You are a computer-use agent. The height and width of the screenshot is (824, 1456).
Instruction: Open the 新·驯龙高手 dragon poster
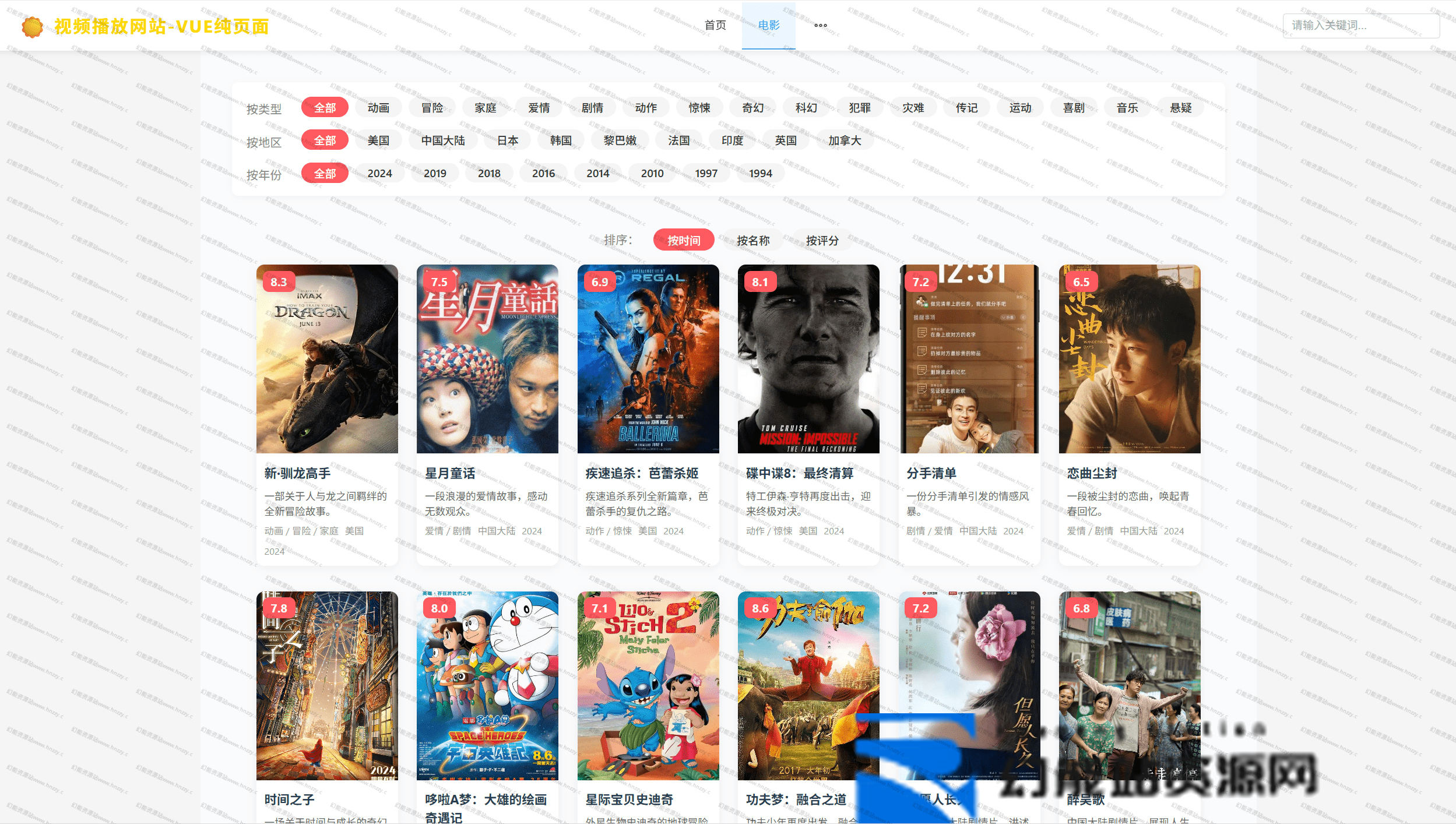pyautogui.click(x=327, y=359)
